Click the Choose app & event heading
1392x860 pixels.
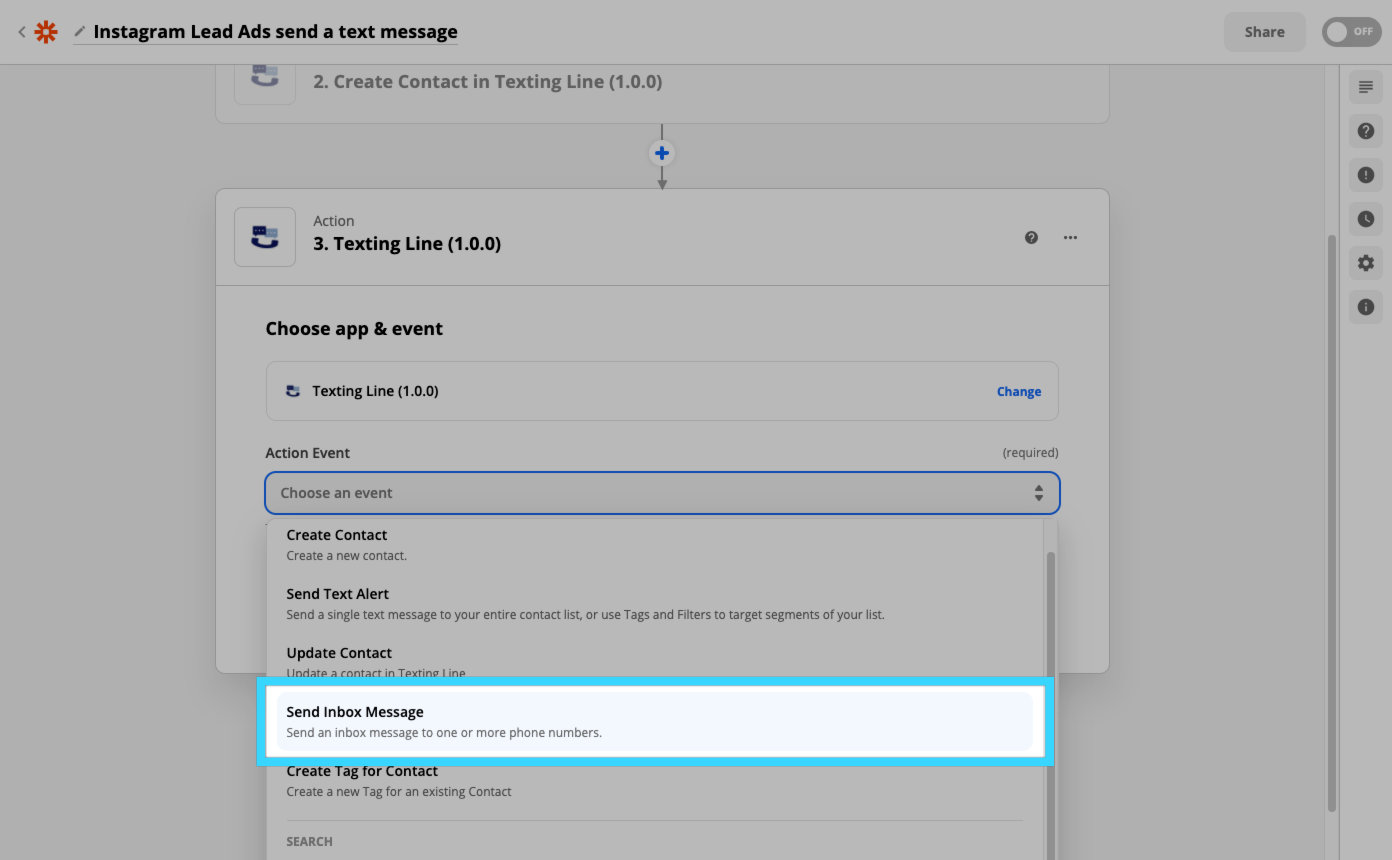coord(354,329)
